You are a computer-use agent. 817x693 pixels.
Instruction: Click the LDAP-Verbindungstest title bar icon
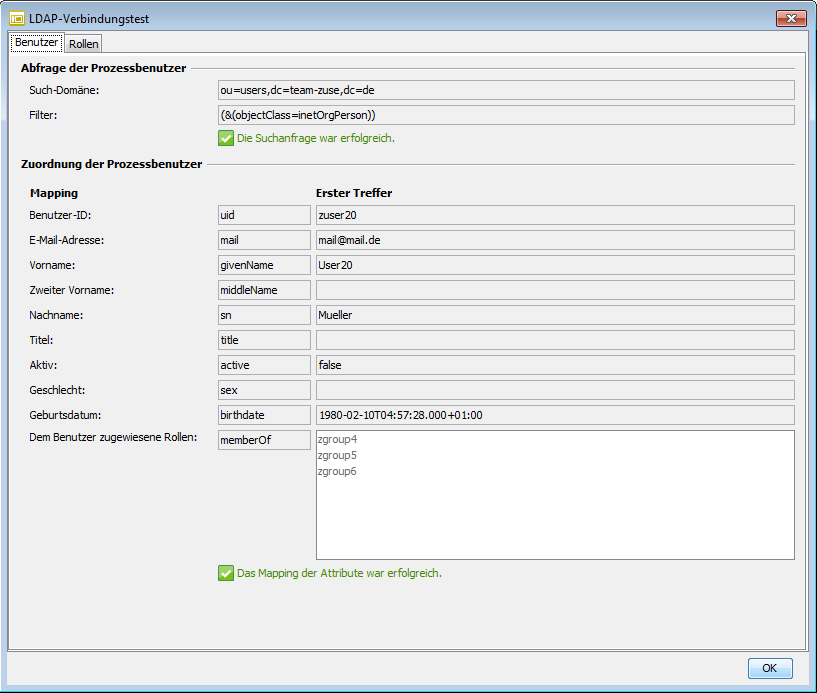19,17
